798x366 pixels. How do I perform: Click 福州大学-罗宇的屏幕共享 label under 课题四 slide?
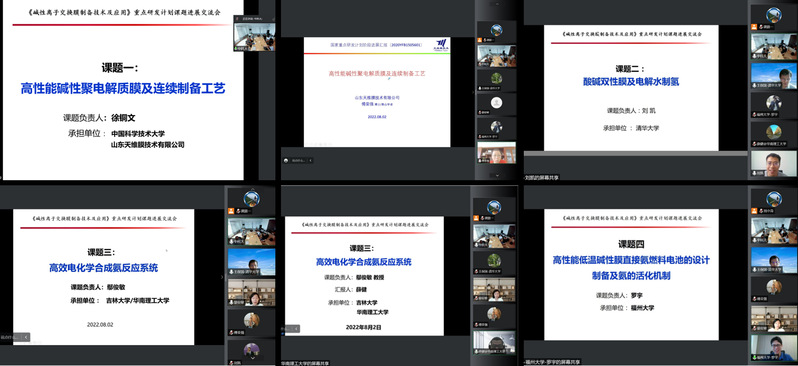553,362
